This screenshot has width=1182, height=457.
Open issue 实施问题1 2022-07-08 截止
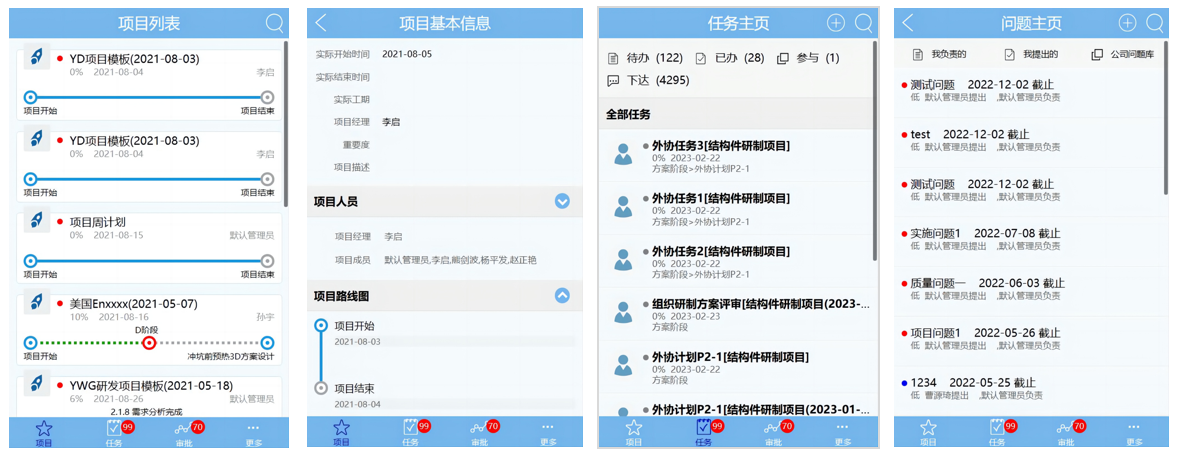point(1029,239)
